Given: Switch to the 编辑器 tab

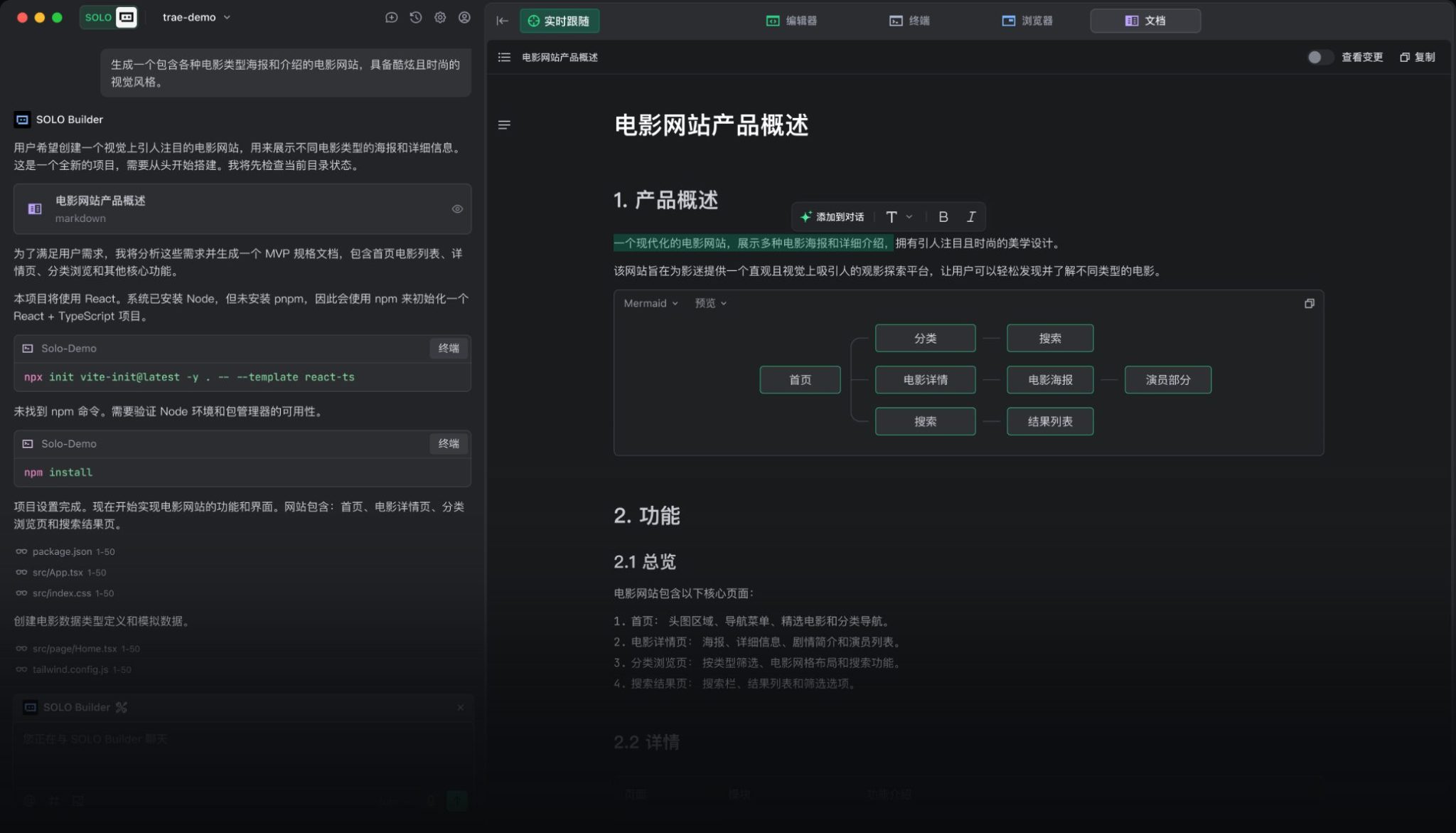Looking at the screenshot, I should [791, 21].
